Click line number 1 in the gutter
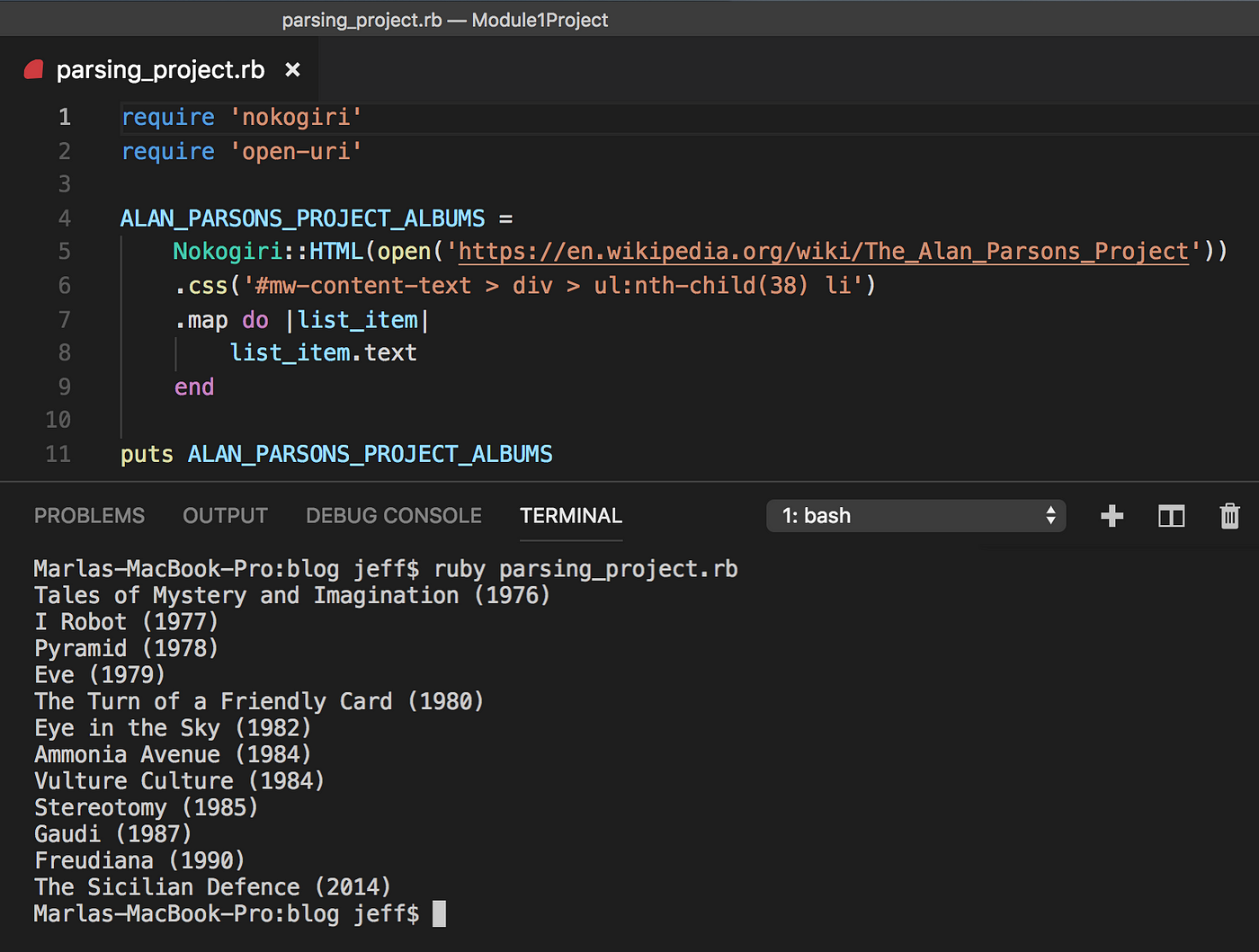 (x=64, y=118)
